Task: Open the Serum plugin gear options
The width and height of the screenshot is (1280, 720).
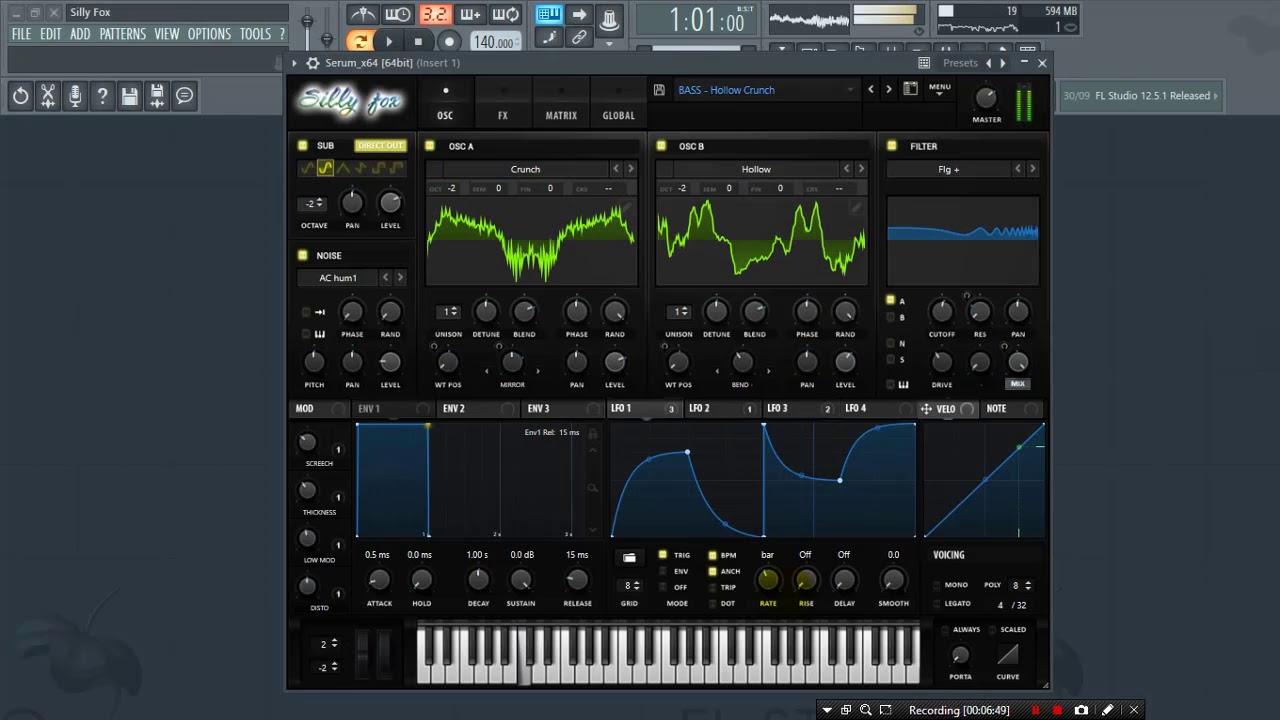Action: (x=313, y=63)
